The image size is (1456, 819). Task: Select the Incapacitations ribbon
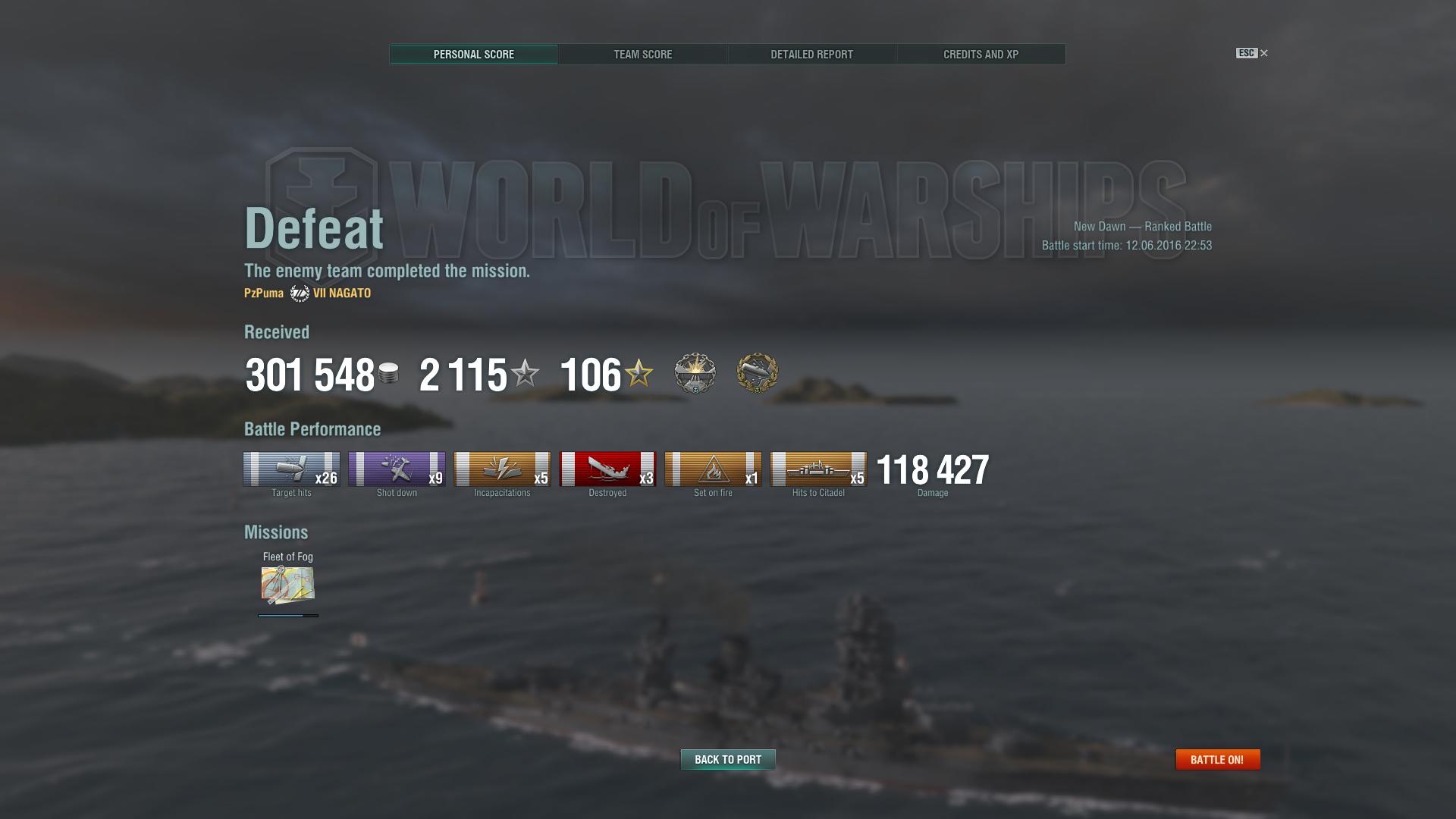coord(502,469)
